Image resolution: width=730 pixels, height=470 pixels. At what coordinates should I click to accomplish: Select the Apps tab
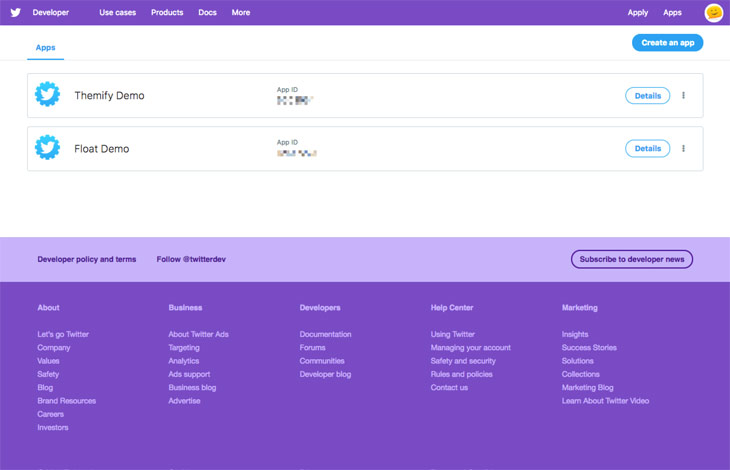46,47
